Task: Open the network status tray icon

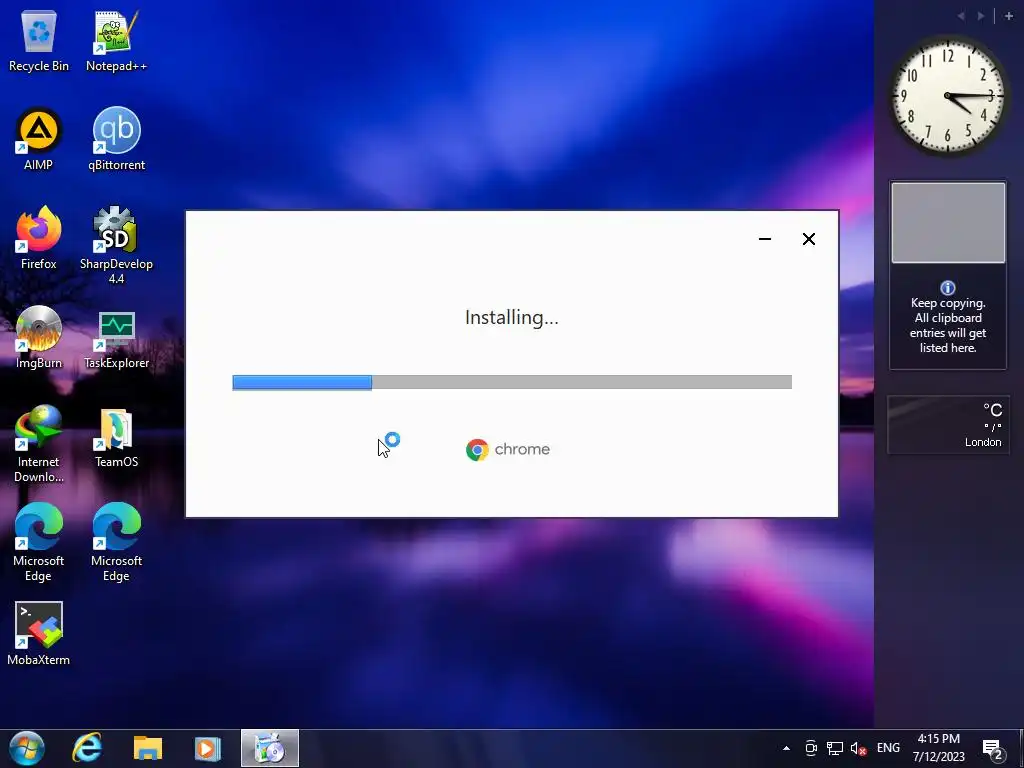Action: coord(835,748)
